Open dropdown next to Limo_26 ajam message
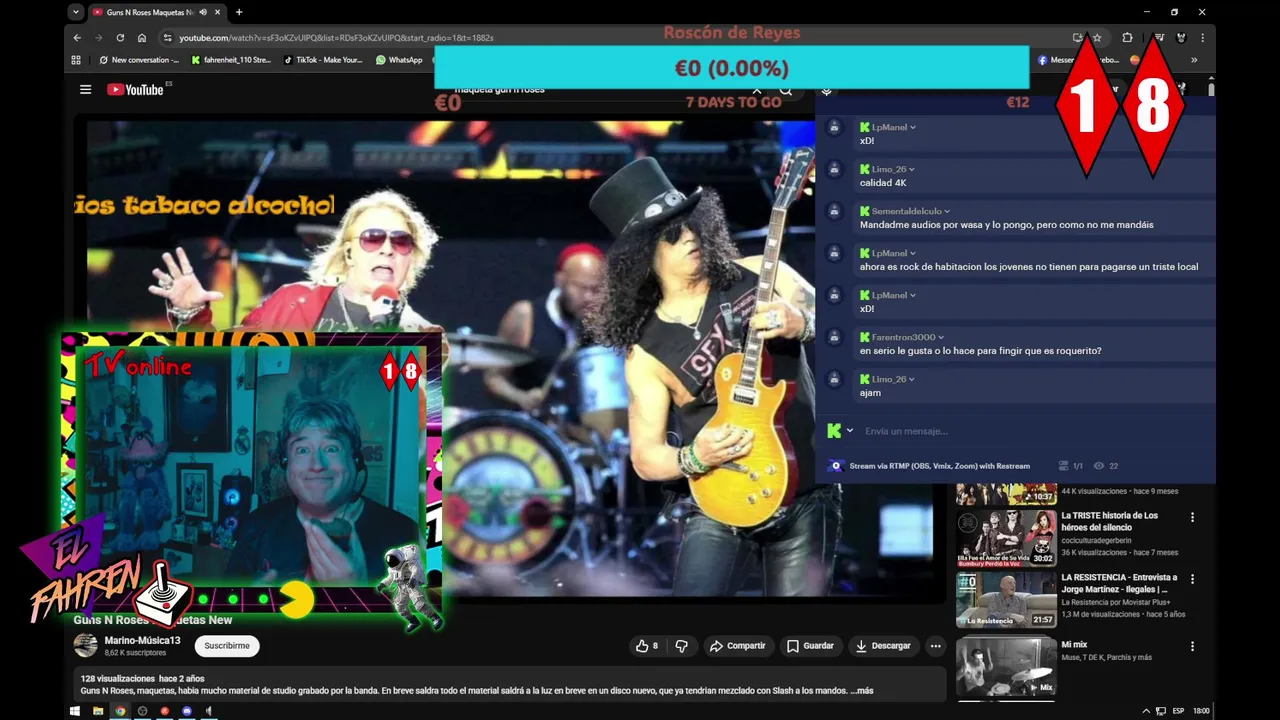 (912, 379)
